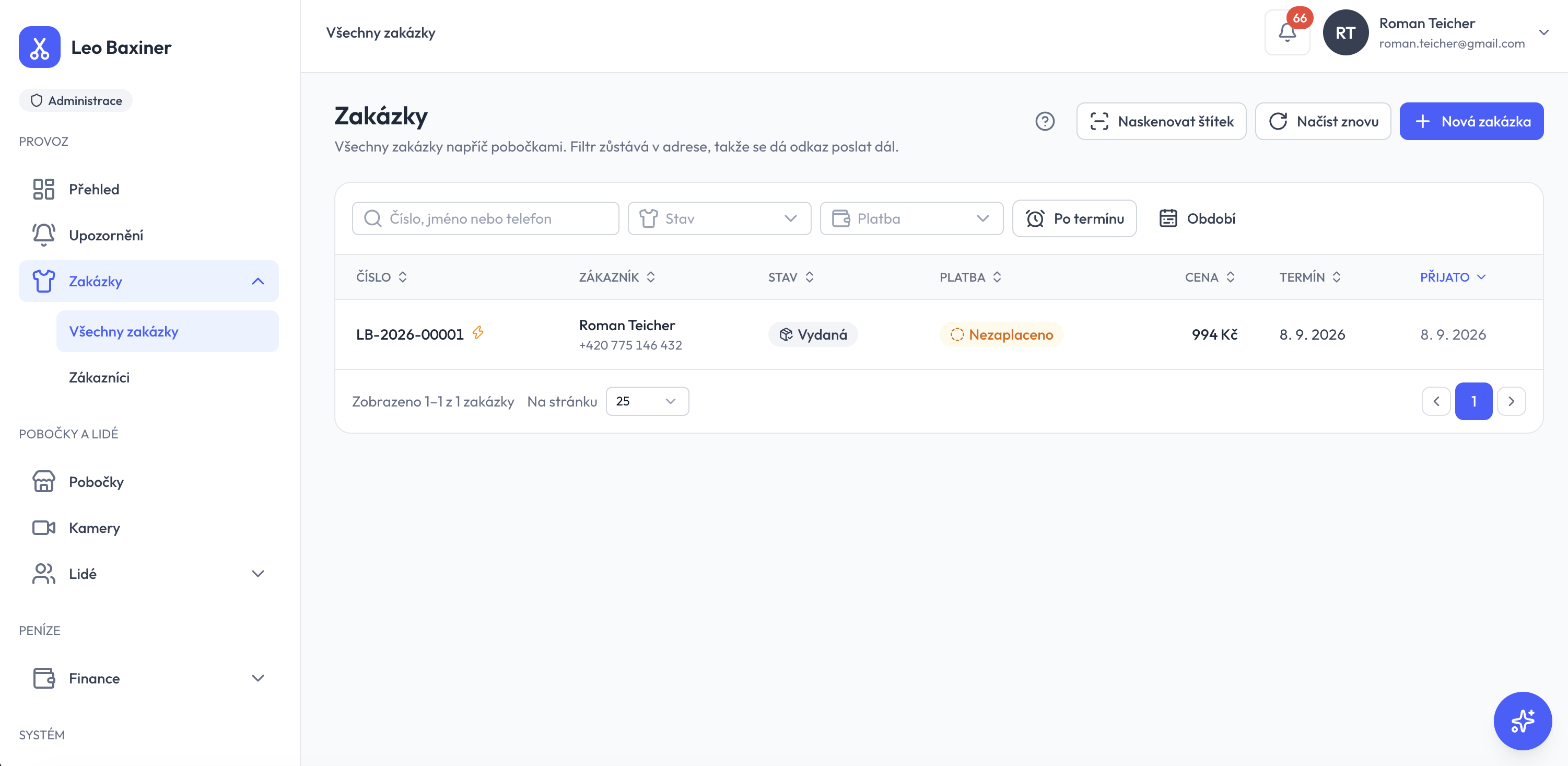Click the Období calendar icon
The width and height of the screenshot is (1568, 766).
pyautogui.click(x=1168, y=218)
